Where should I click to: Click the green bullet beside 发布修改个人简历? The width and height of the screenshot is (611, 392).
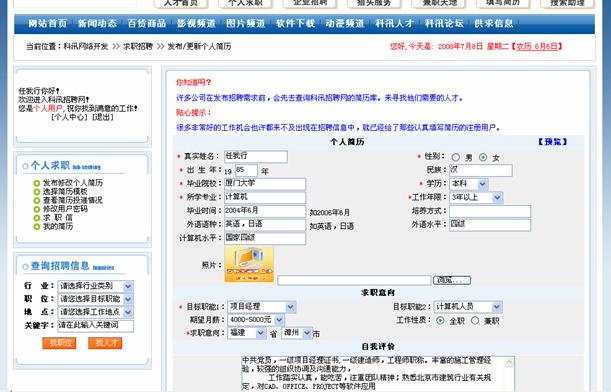[37, 183]
